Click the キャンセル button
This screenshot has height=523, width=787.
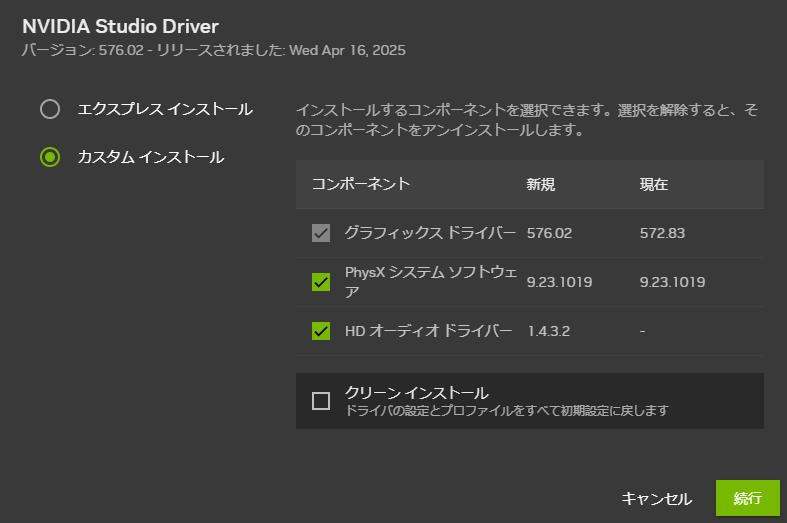coord(657,498)
